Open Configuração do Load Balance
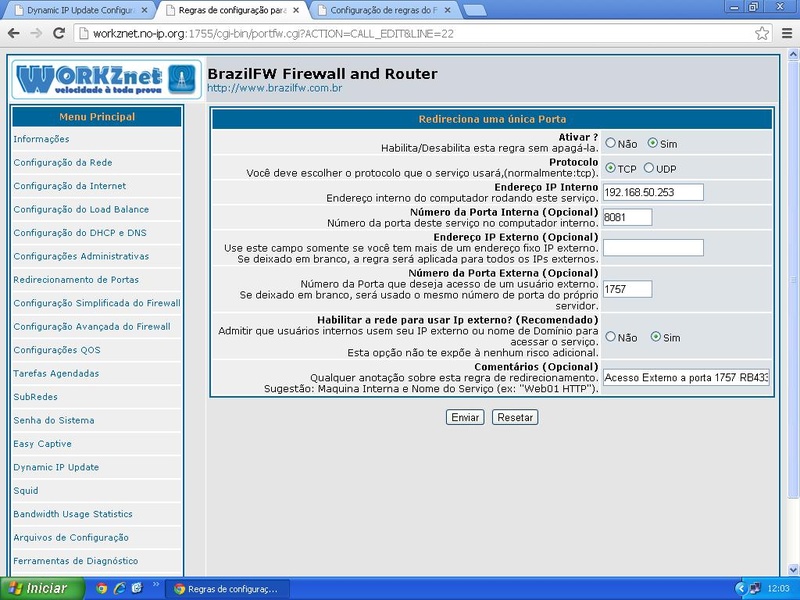 click(81, 210)
